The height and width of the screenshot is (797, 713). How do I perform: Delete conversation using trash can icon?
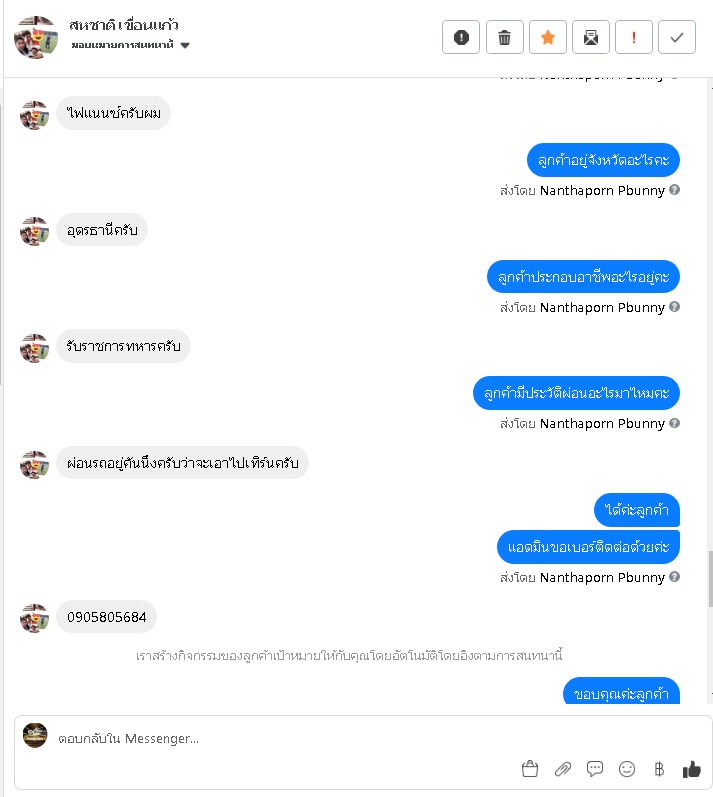pyautogui.click(x=504, y=37)
